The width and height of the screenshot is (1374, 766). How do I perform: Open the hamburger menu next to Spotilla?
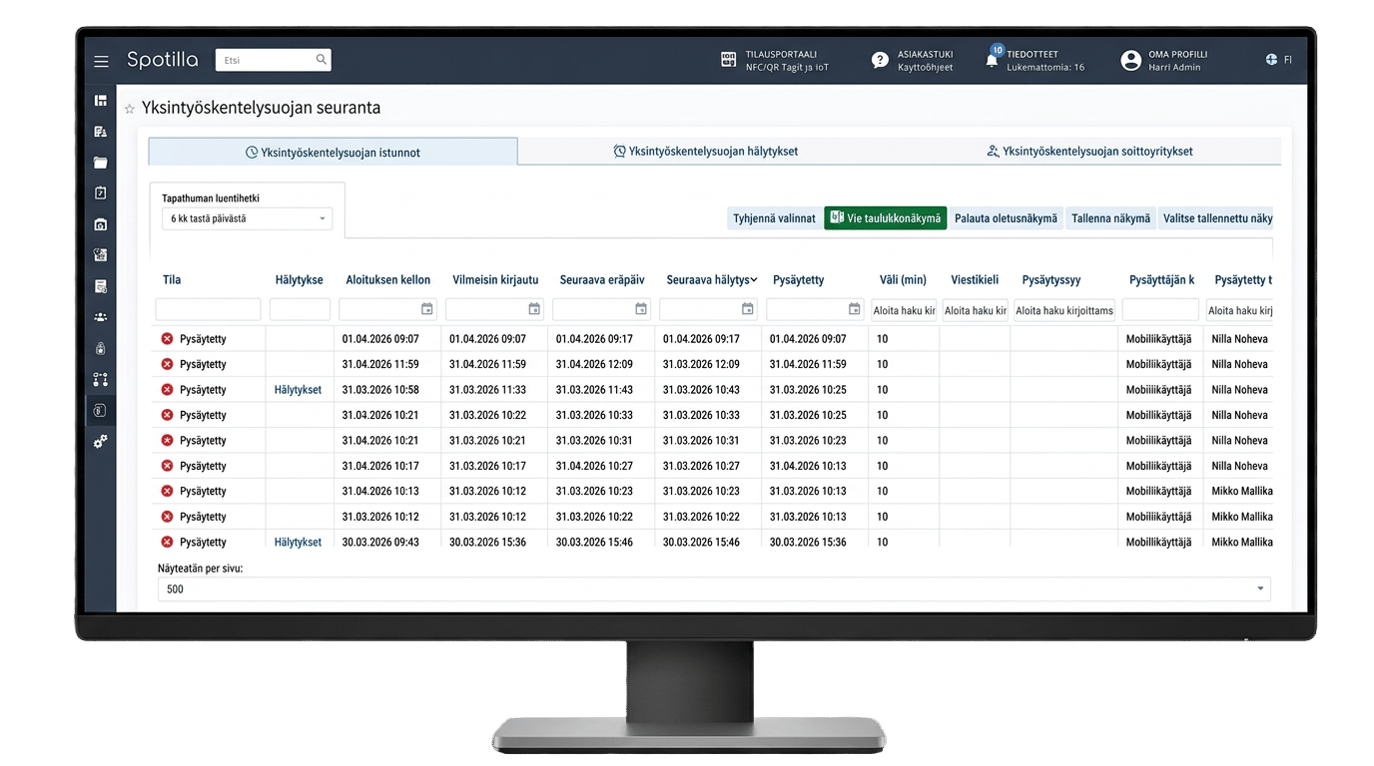click(101, 61)
